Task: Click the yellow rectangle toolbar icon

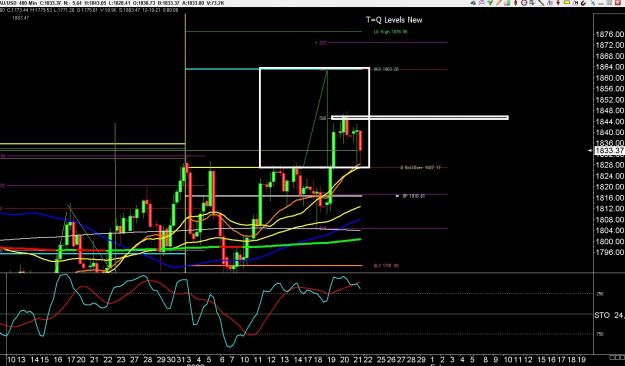Action: (x=566, y=2)
